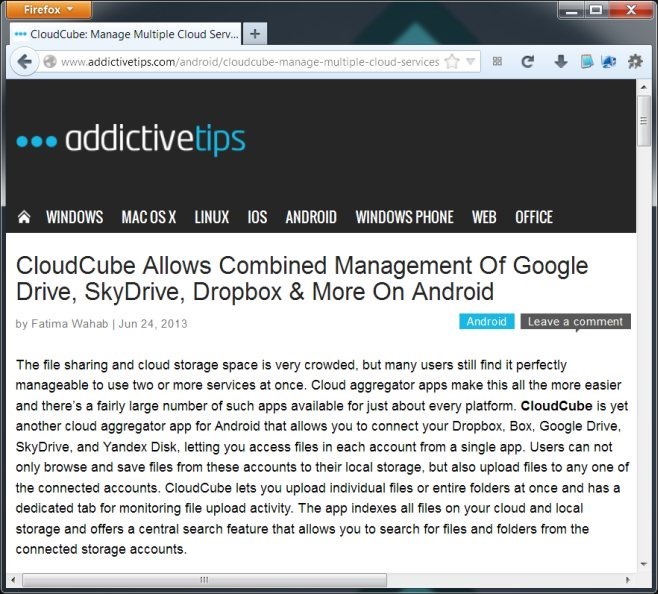Screen dimensions: 658x594
Task: Open the WEB nav item
Action: coord(484,217)
